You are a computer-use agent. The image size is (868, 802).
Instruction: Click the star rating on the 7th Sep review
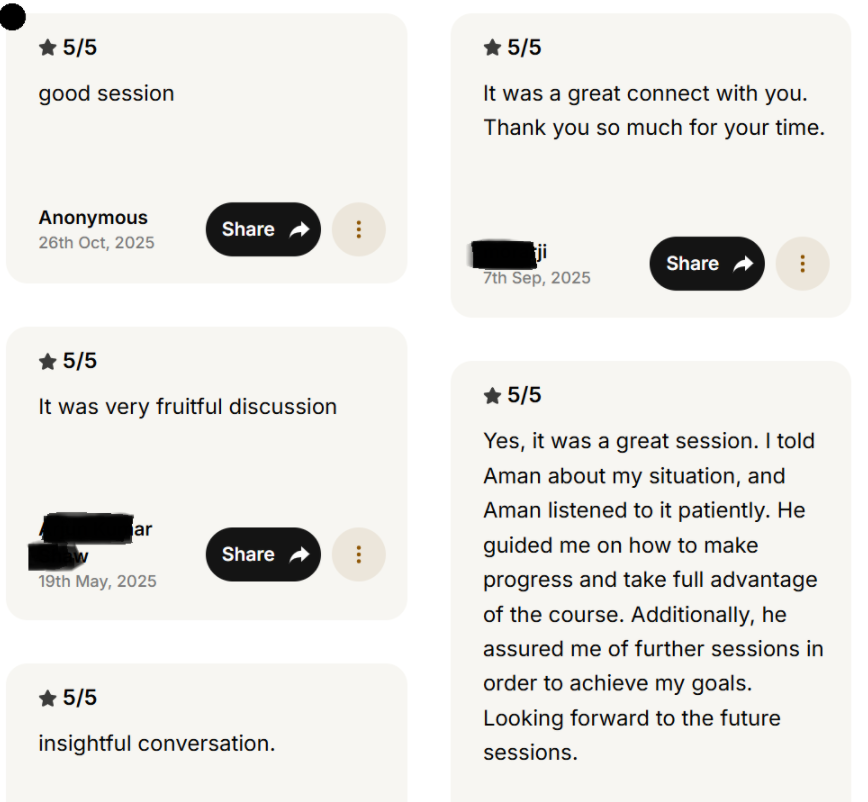coord(491,46)
